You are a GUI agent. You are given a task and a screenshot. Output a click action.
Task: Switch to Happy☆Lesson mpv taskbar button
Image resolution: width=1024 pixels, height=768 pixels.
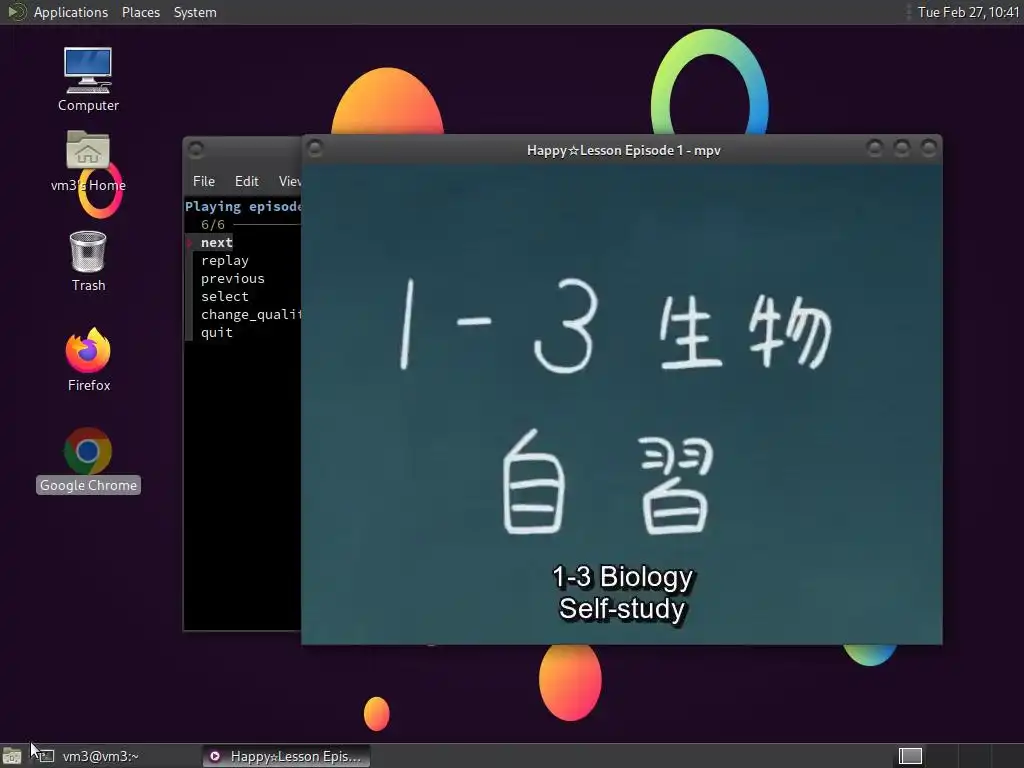286,756
